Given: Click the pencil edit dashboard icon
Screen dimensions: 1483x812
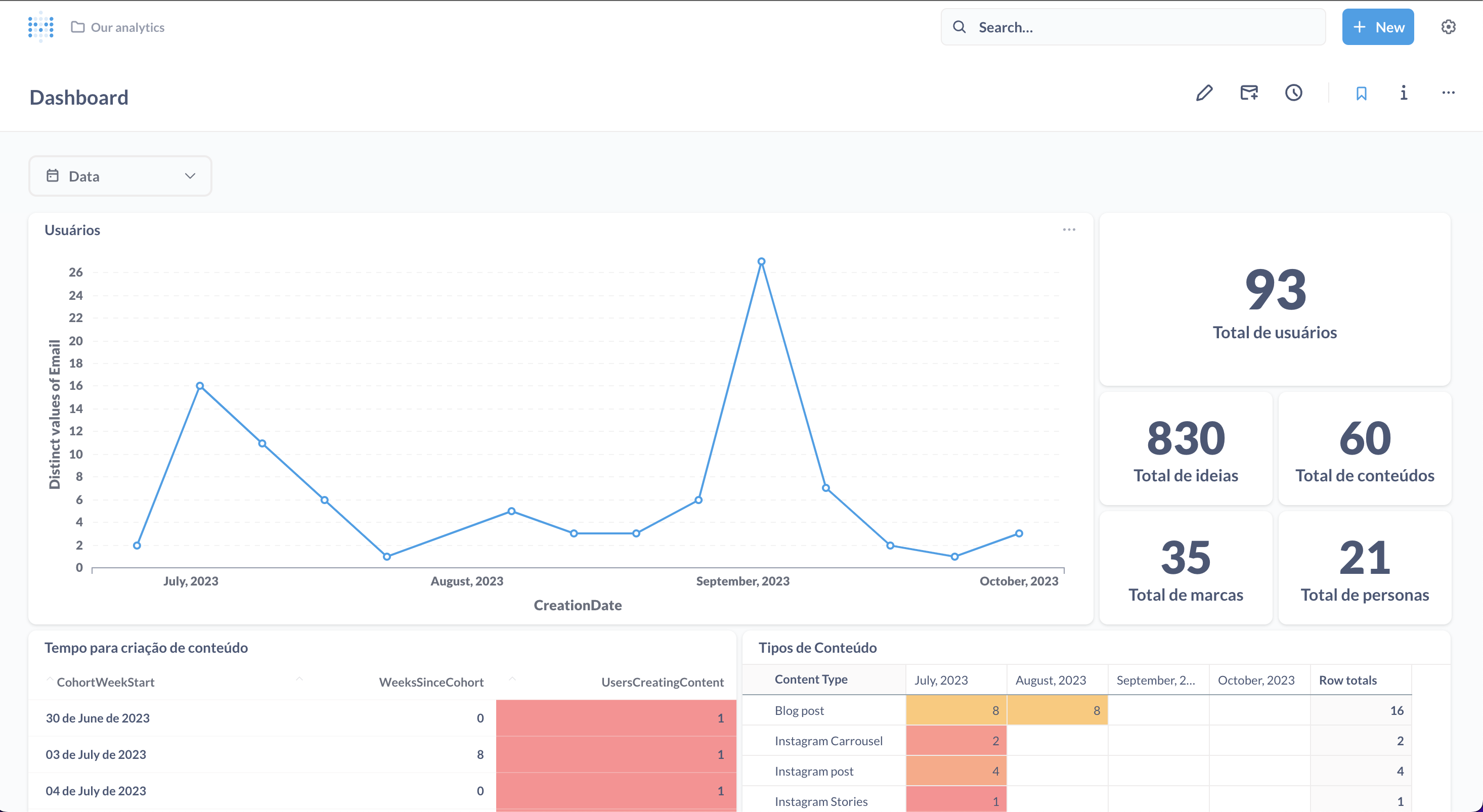Looking at the screenshot, I should click(x=1204, y=93).
